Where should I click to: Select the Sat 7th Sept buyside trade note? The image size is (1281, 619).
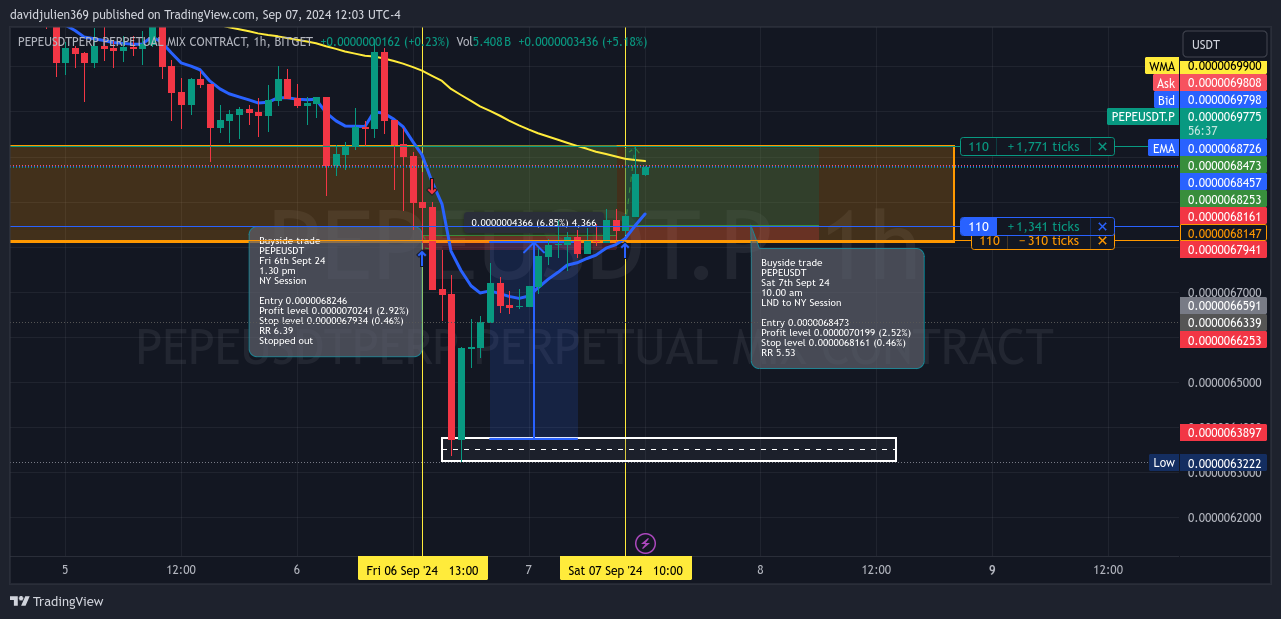pos(838,308)
